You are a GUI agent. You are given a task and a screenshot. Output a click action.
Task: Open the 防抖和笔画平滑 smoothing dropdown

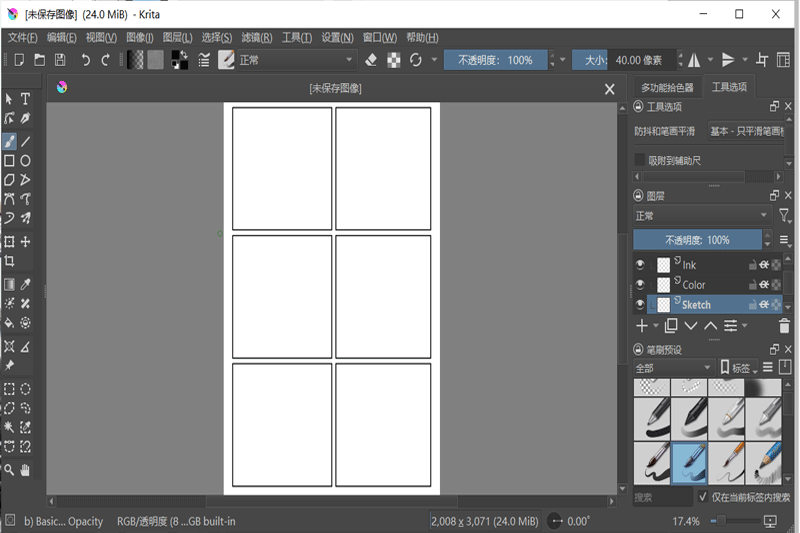[x=746, y=131]
